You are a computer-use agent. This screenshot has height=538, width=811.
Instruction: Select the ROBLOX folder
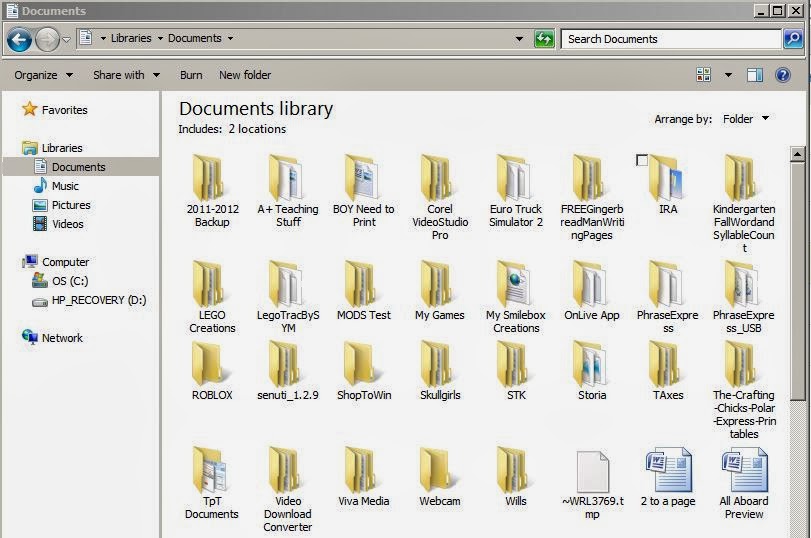point(212,371)
